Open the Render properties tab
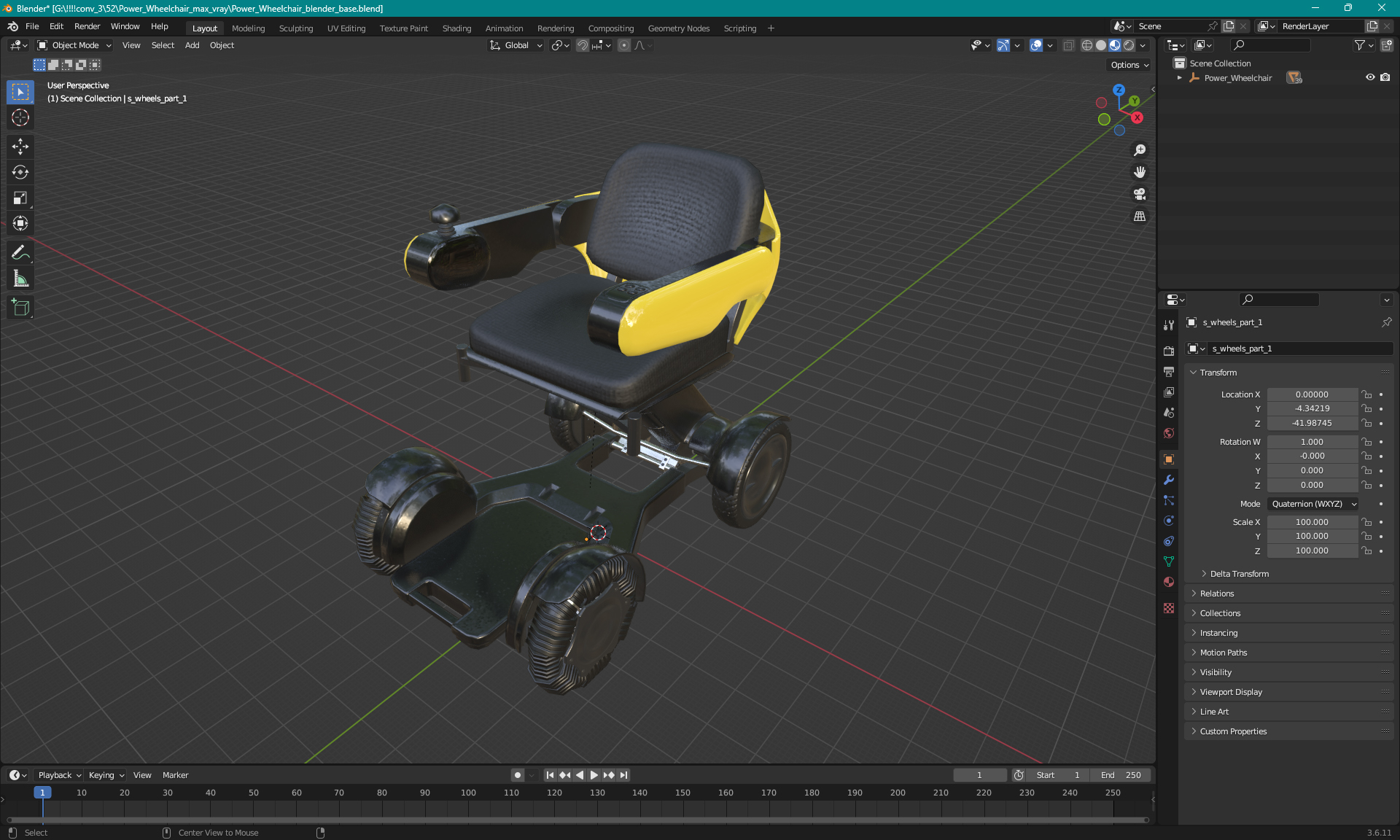Image resolution: width=1400 pixels, height=840 pixels. [1169, 351]
